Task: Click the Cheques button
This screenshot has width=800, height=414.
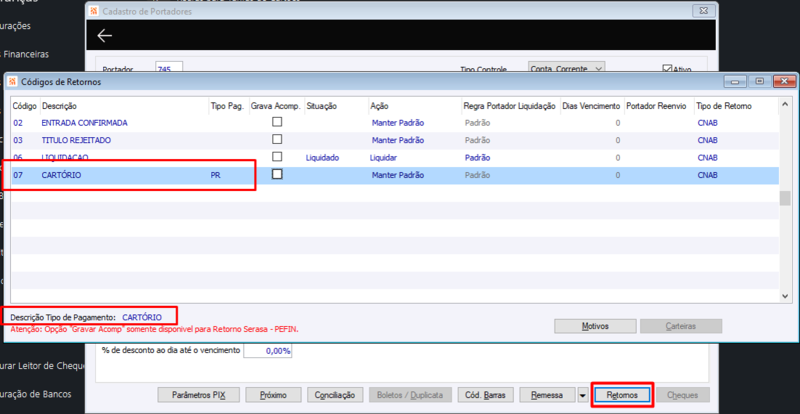Action: (683, 395)
